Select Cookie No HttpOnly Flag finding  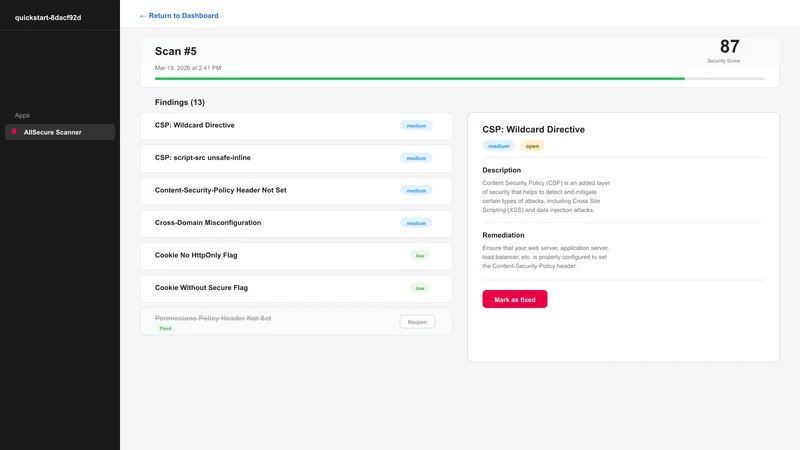click(296, 256)
